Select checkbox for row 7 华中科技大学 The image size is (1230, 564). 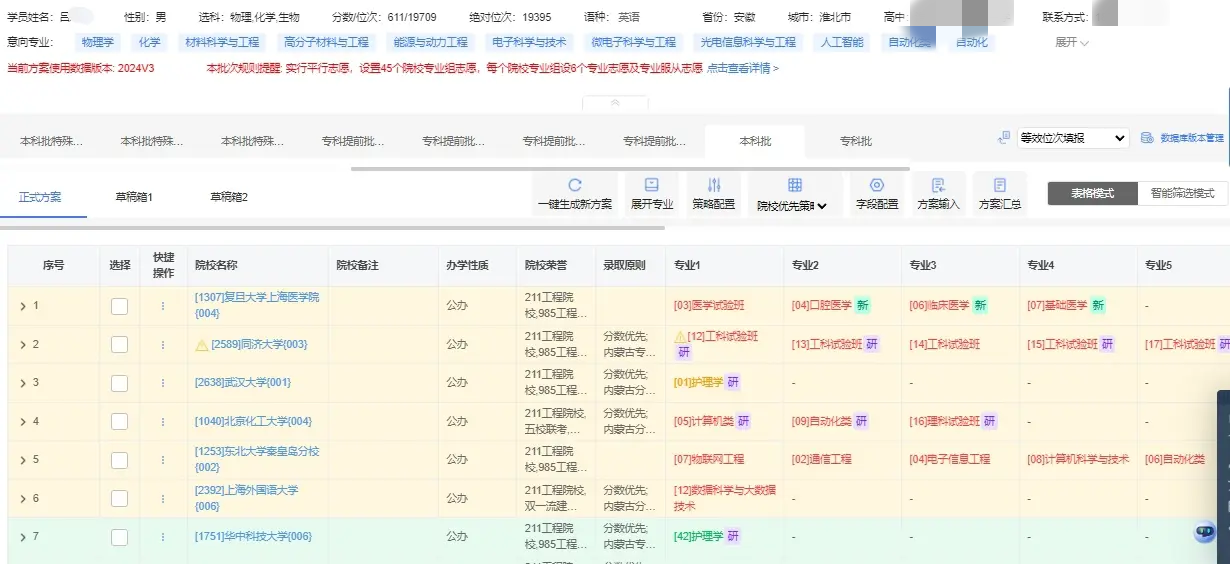[119, 537]
